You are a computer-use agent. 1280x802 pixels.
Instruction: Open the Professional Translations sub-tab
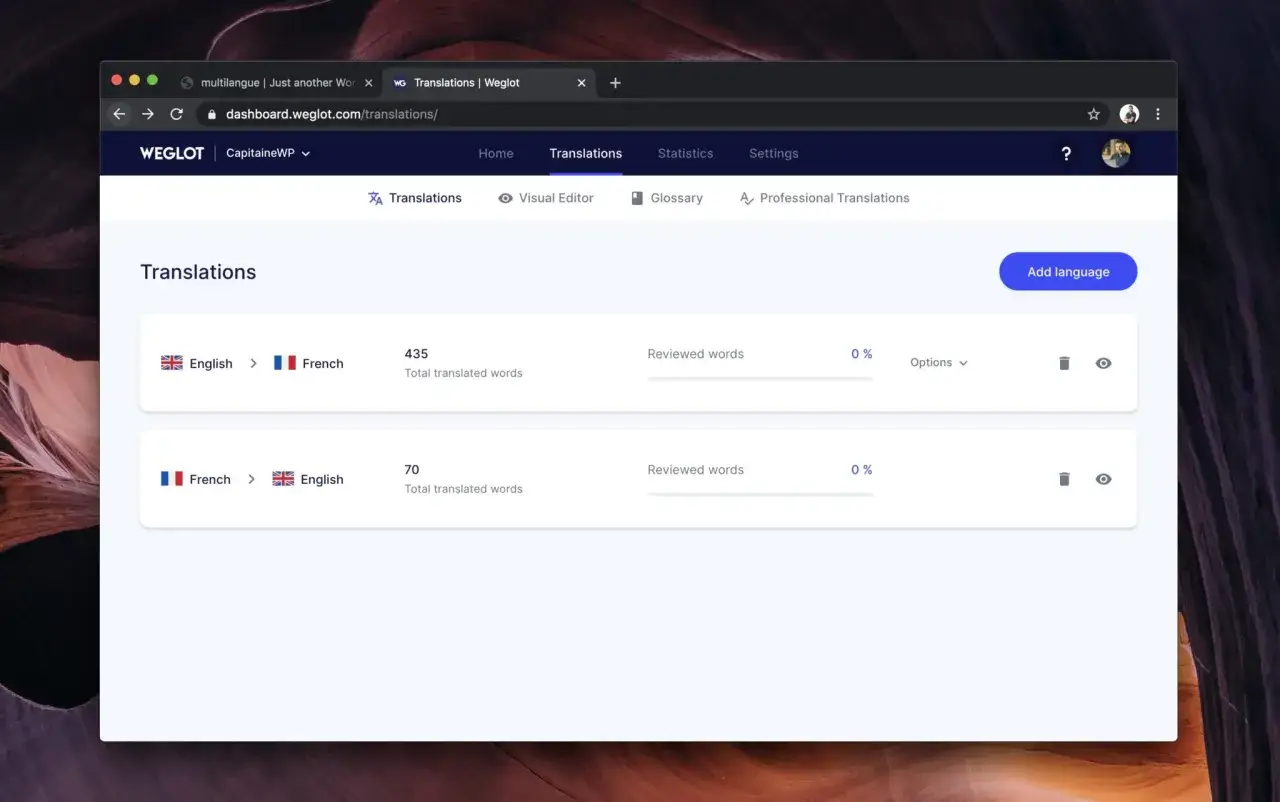(x=824, y=198)
